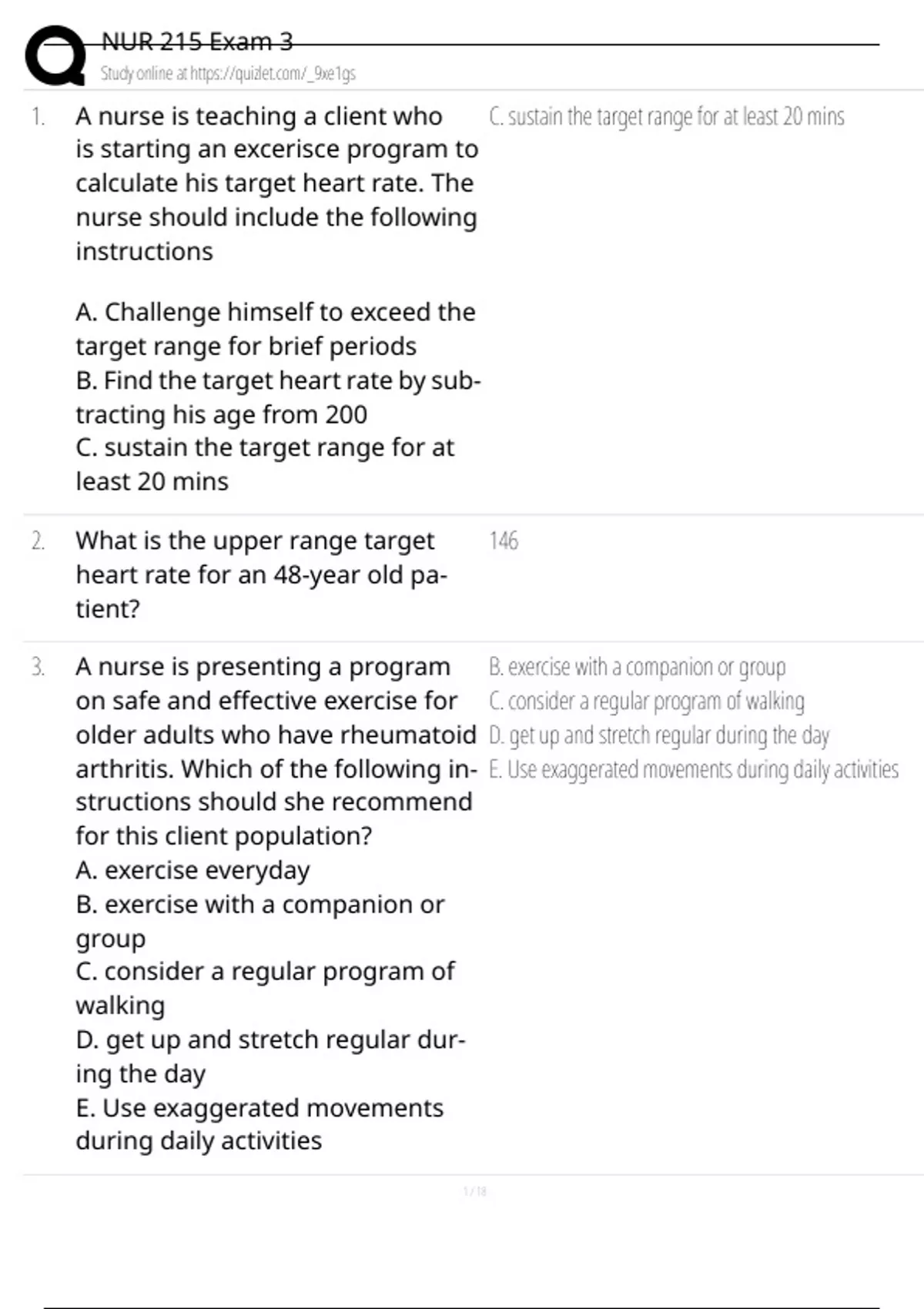Click option 'A. Challenge himself to exceed'
Image resolution: width=924 pixels, height=1309 pixels.
pos(276,329)
